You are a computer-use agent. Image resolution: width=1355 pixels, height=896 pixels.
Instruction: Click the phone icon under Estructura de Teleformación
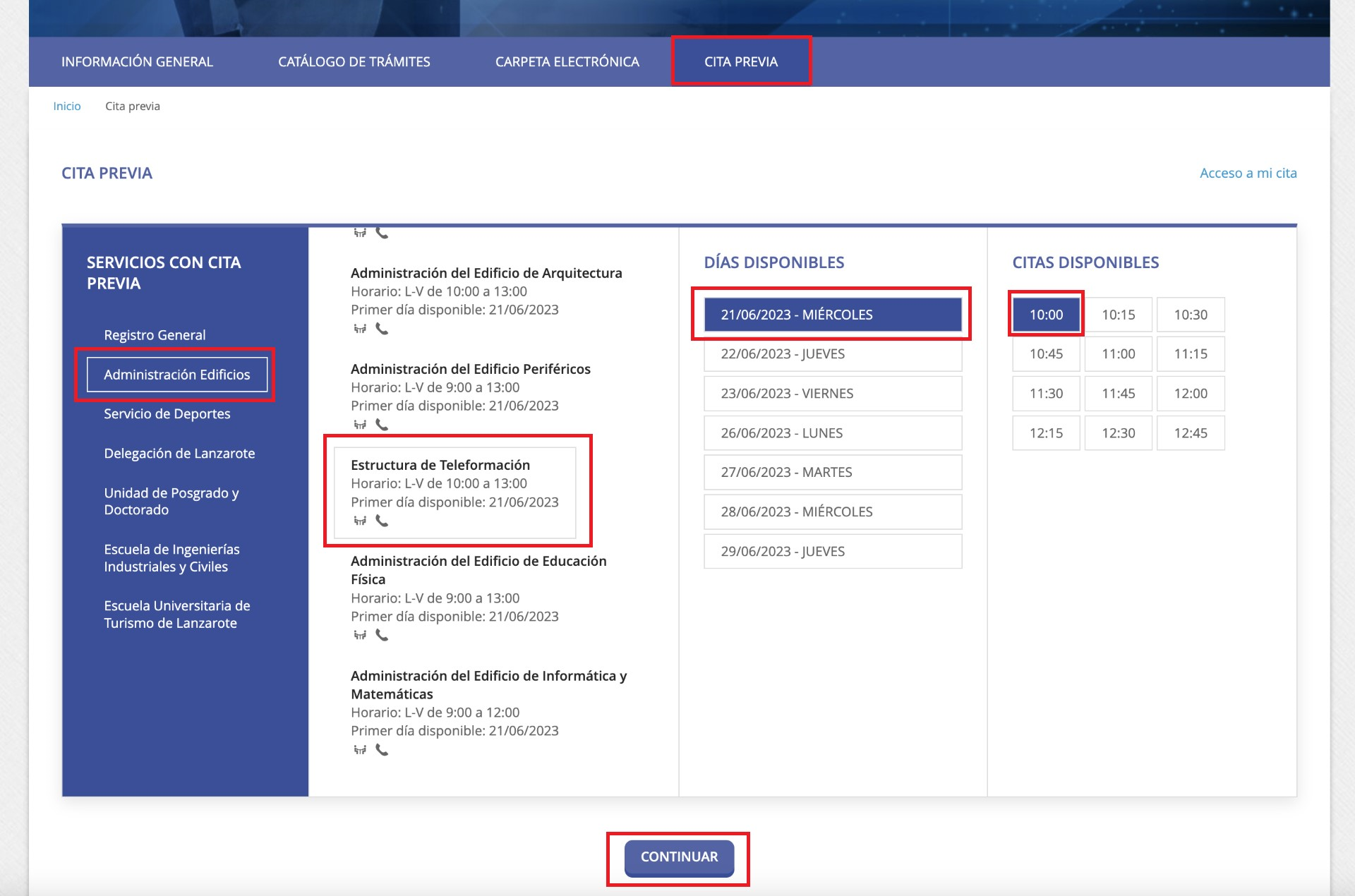coord(382,521)
